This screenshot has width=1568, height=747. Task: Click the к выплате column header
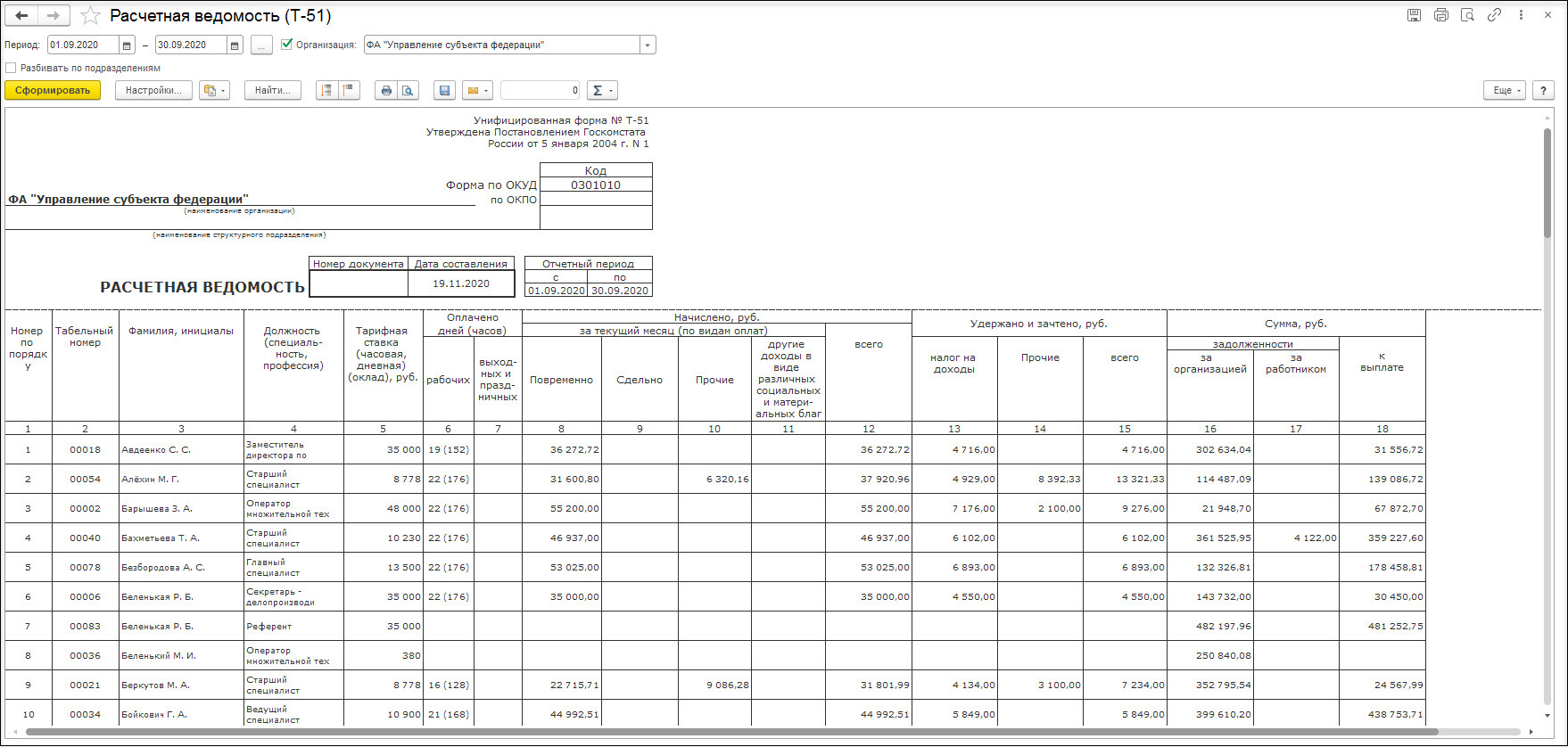click(1382, 361)
